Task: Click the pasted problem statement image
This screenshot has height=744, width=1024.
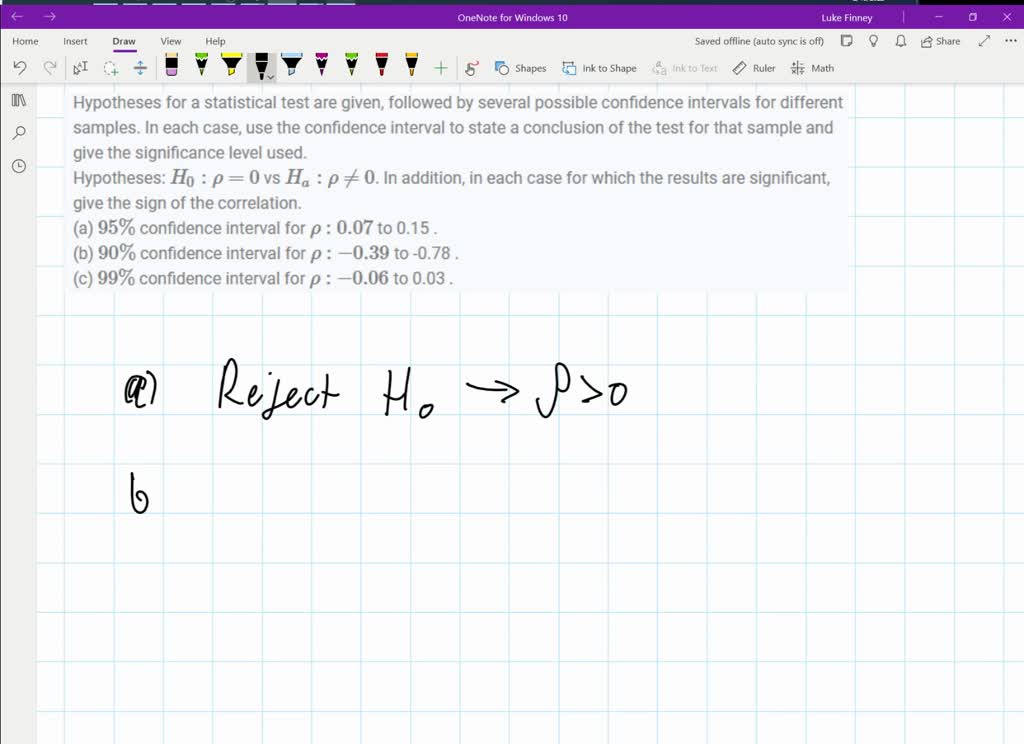Action: (456, 190)
